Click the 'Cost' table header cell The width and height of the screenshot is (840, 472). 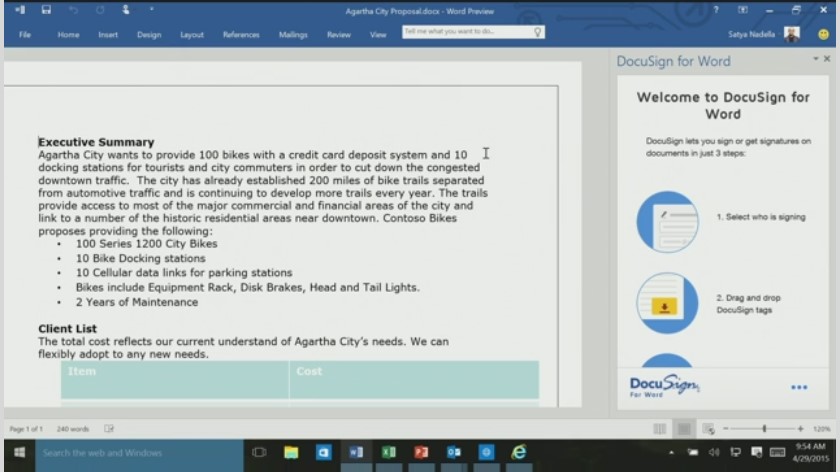(414, 379)
